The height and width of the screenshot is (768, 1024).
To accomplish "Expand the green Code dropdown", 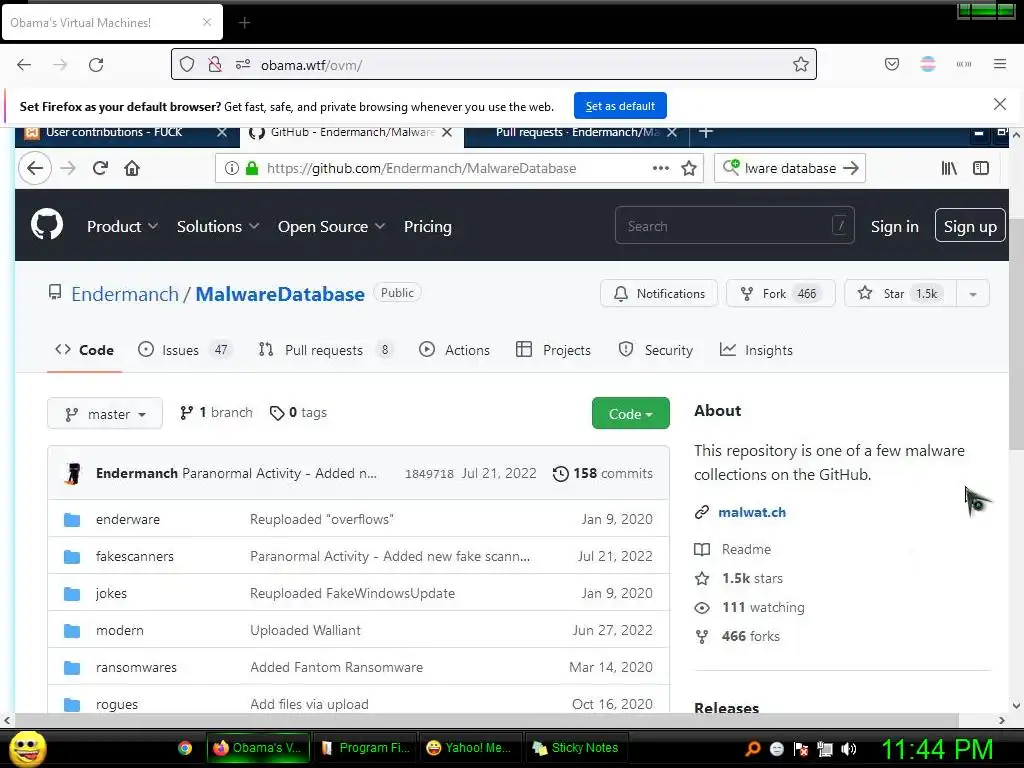I will pyautogui.click(x=630, y=413).
